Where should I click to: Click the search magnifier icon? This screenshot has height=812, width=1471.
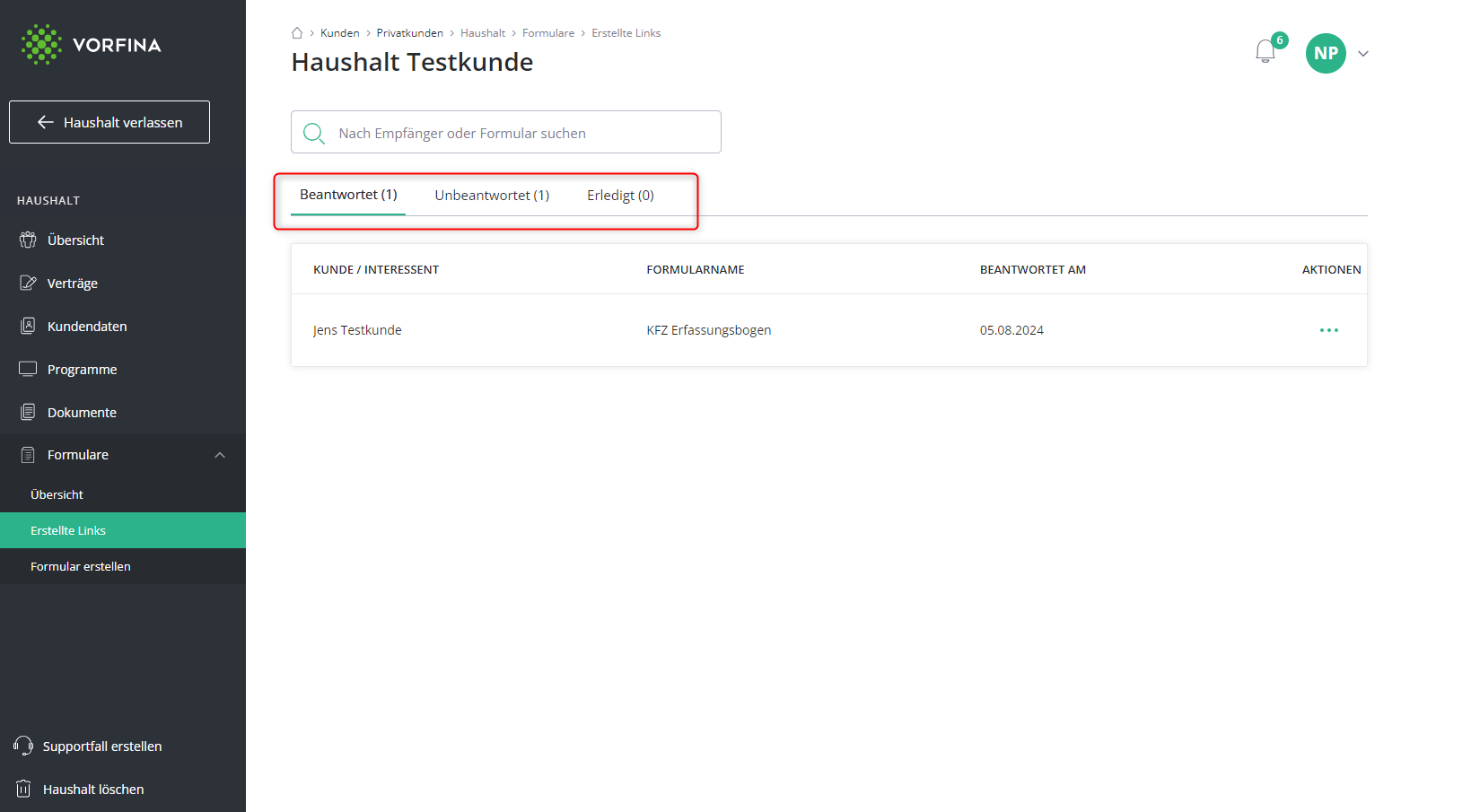(314, 134)
